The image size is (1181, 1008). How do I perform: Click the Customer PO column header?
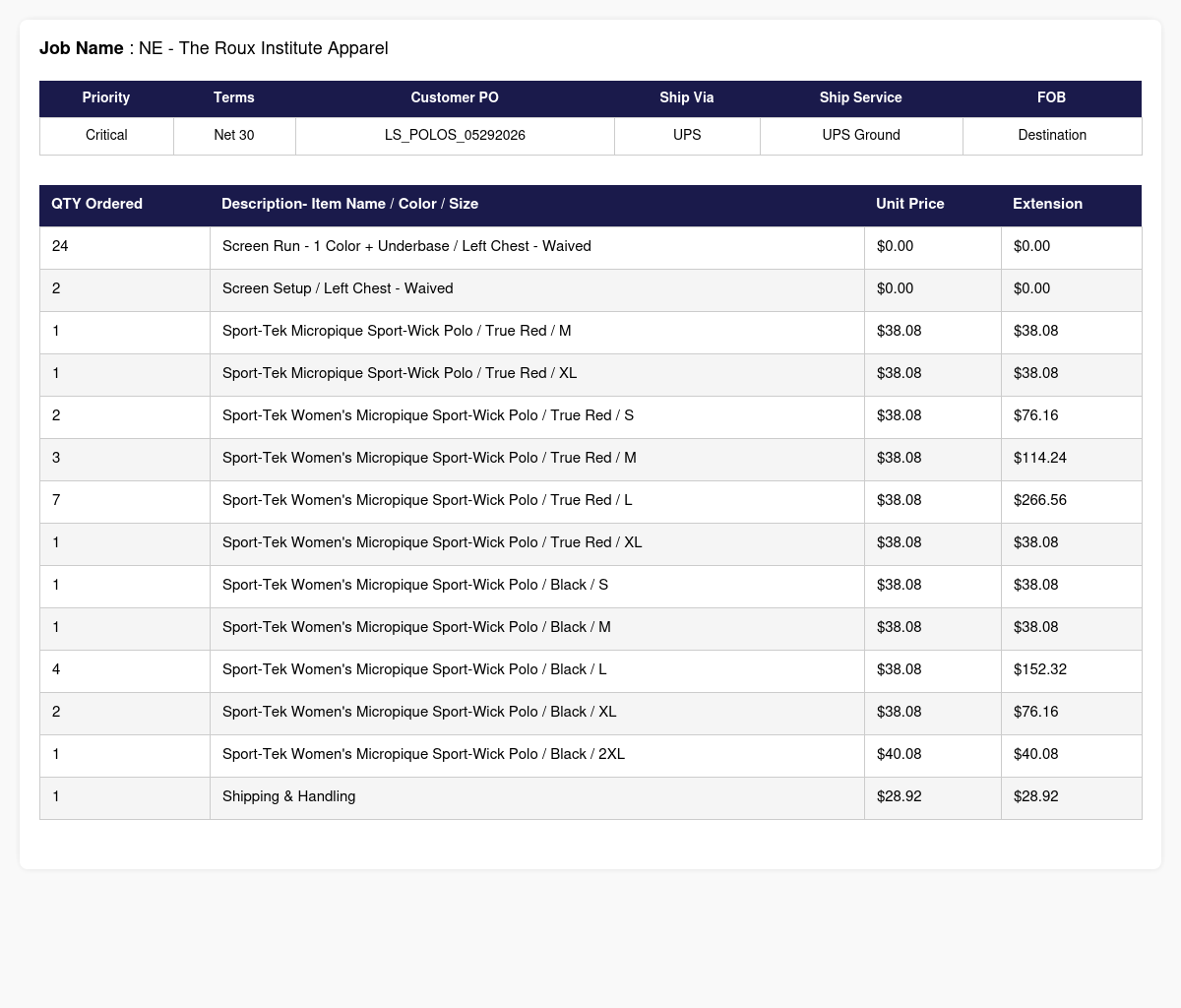455,97
